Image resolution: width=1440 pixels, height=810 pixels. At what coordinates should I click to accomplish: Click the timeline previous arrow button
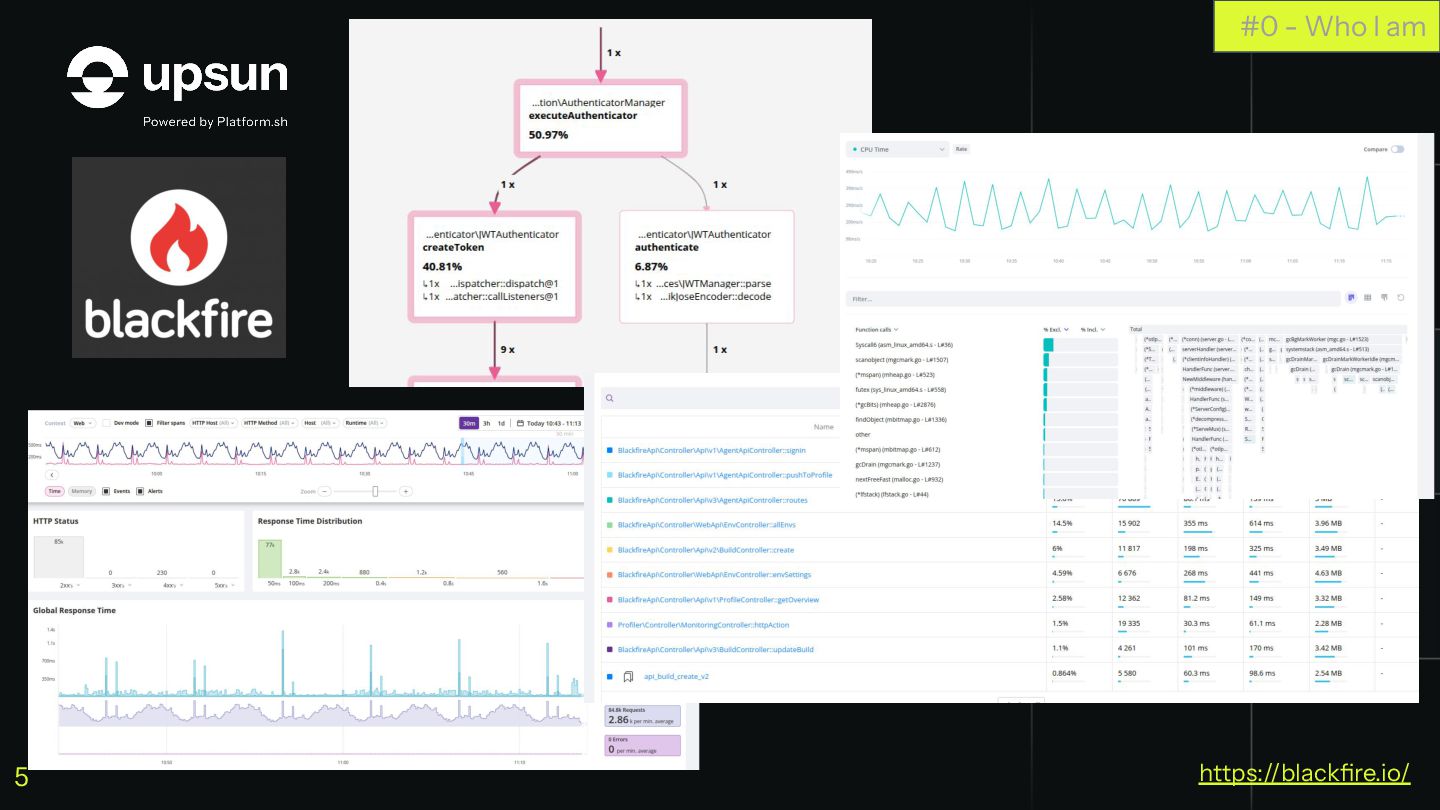pos(52,475)
